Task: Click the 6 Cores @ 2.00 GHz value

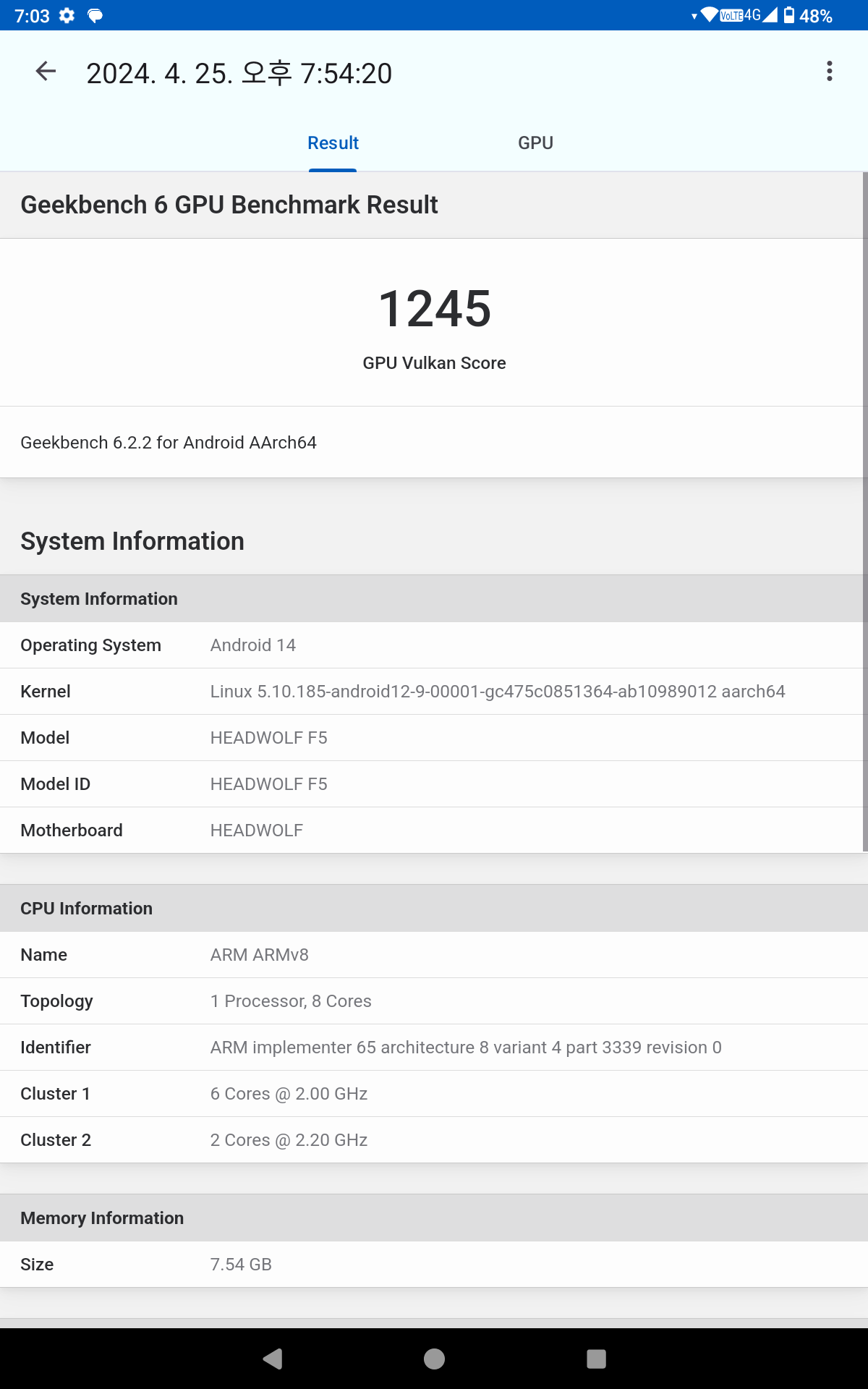Action: pos(289,1094)
